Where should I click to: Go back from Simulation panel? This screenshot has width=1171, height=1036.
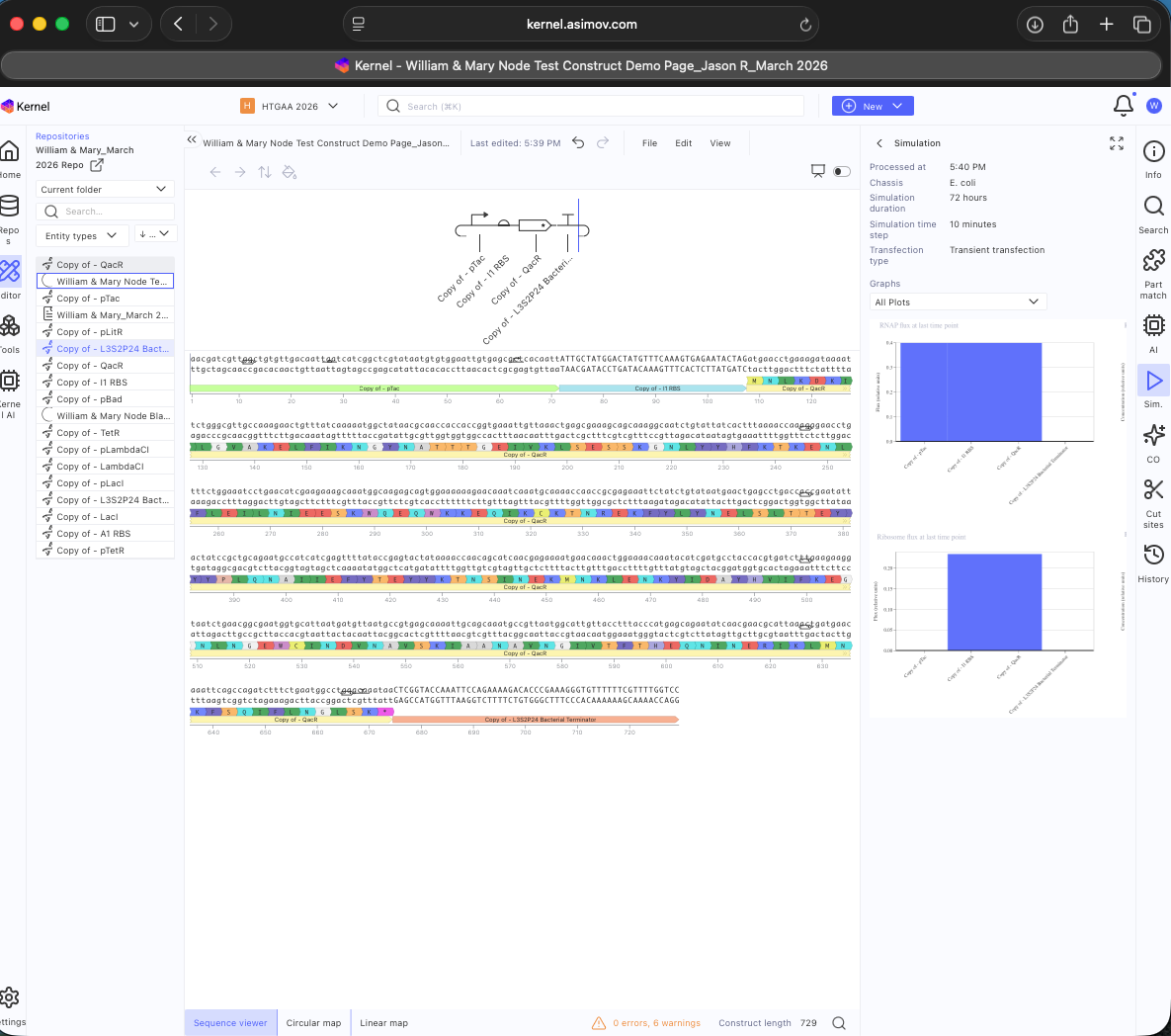(x=879, y=143)
